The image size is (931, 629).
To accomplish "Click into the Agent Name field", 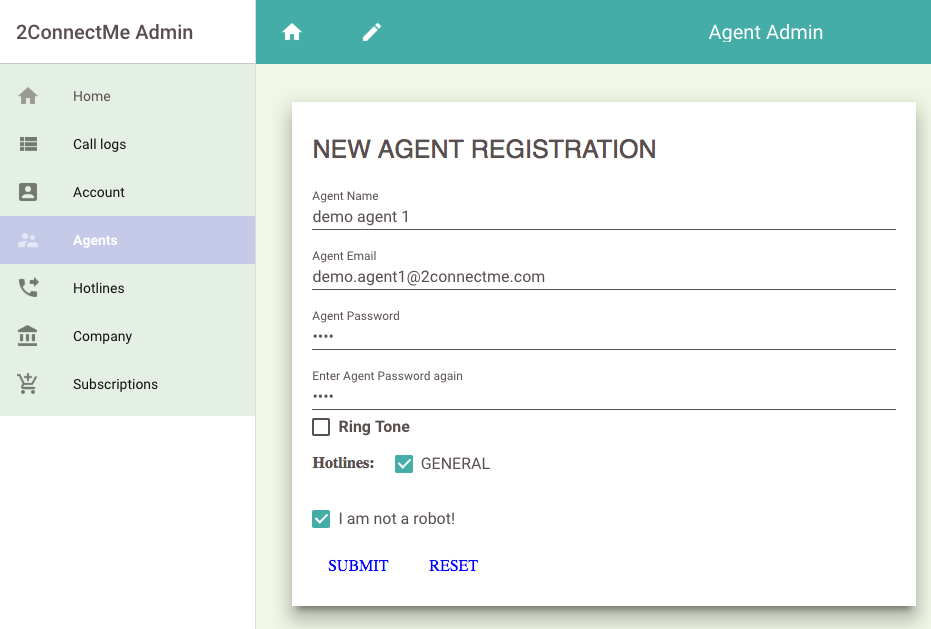I will (603, 217).
